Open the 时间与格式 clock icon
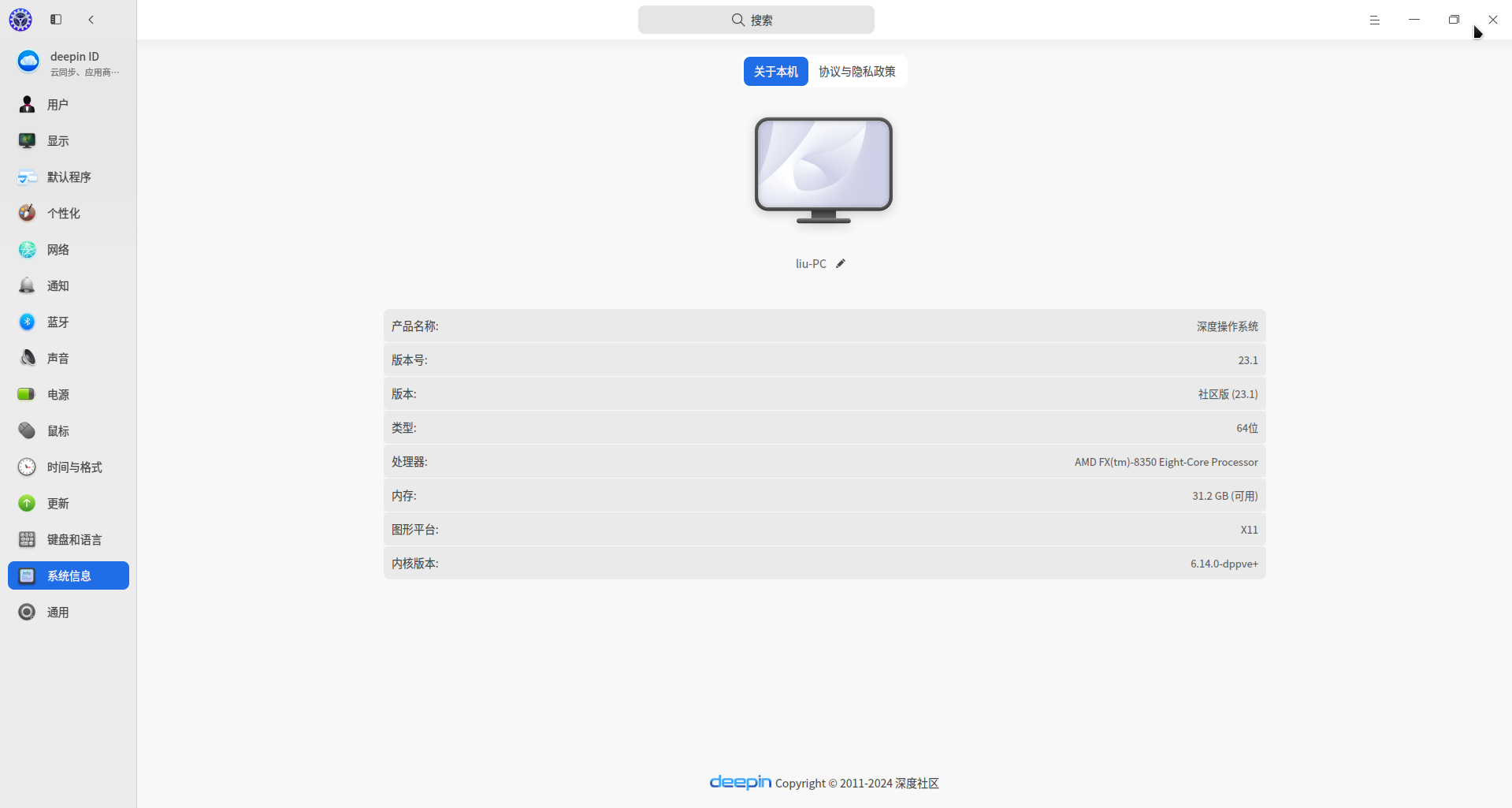This screenshot has width=1512, height=808. click(27, 467)
